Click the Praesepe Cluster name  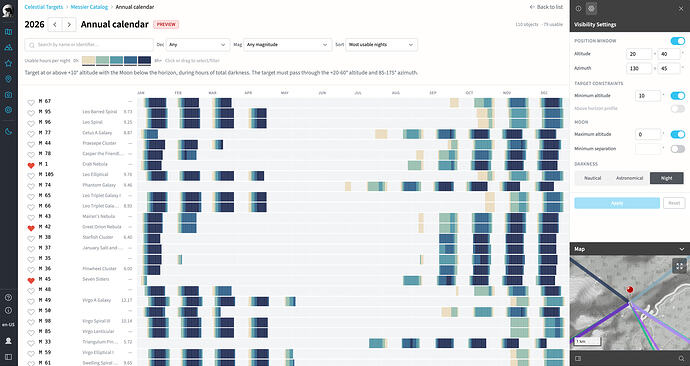tap(99, 143)
